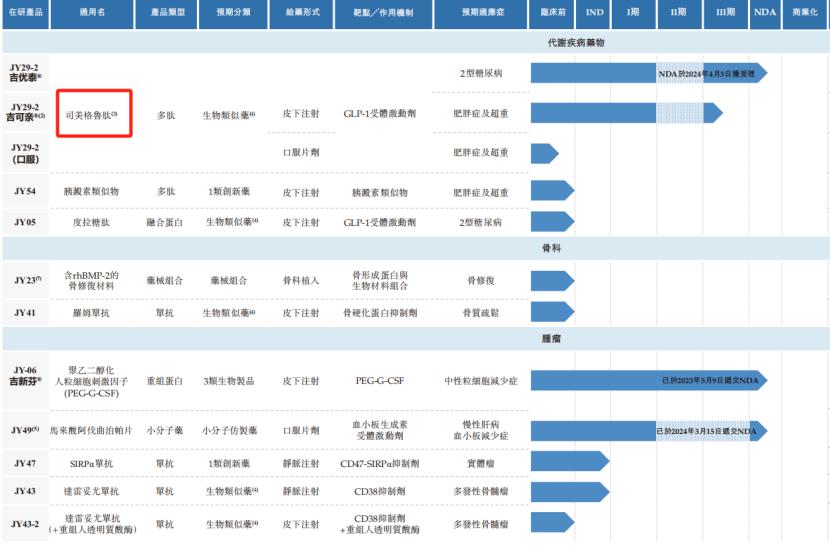Select the JY54 product row label
The image size is (830, 546).
[25, 189]
